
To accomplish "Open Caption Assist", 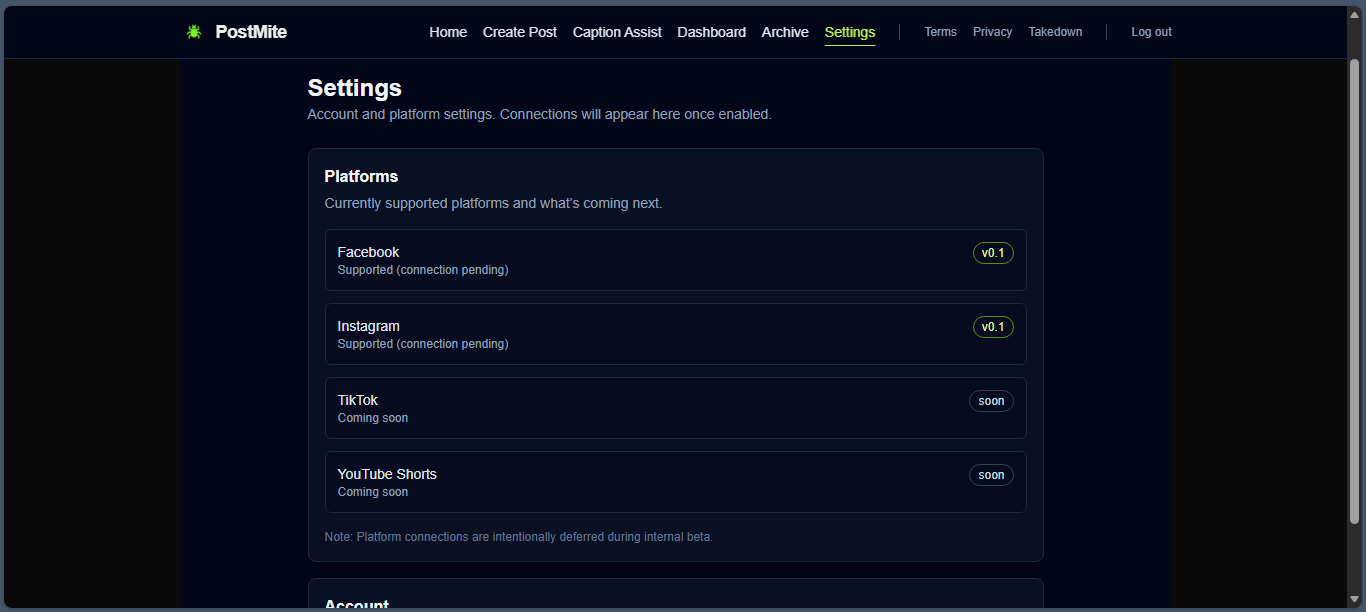I will coord(617,31).
